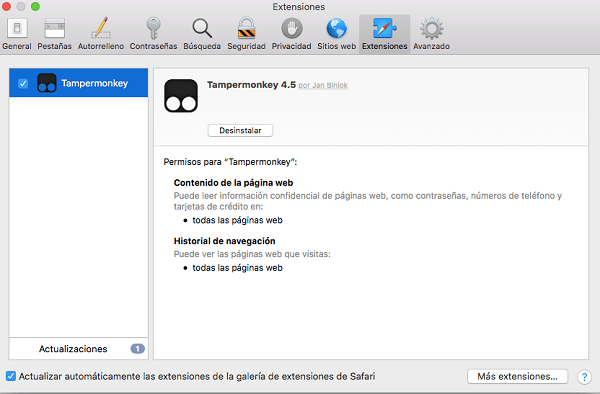Open the General preferences pane
Image resolution: width=600 pixels, height=394 pixels.
pos(17,34)
